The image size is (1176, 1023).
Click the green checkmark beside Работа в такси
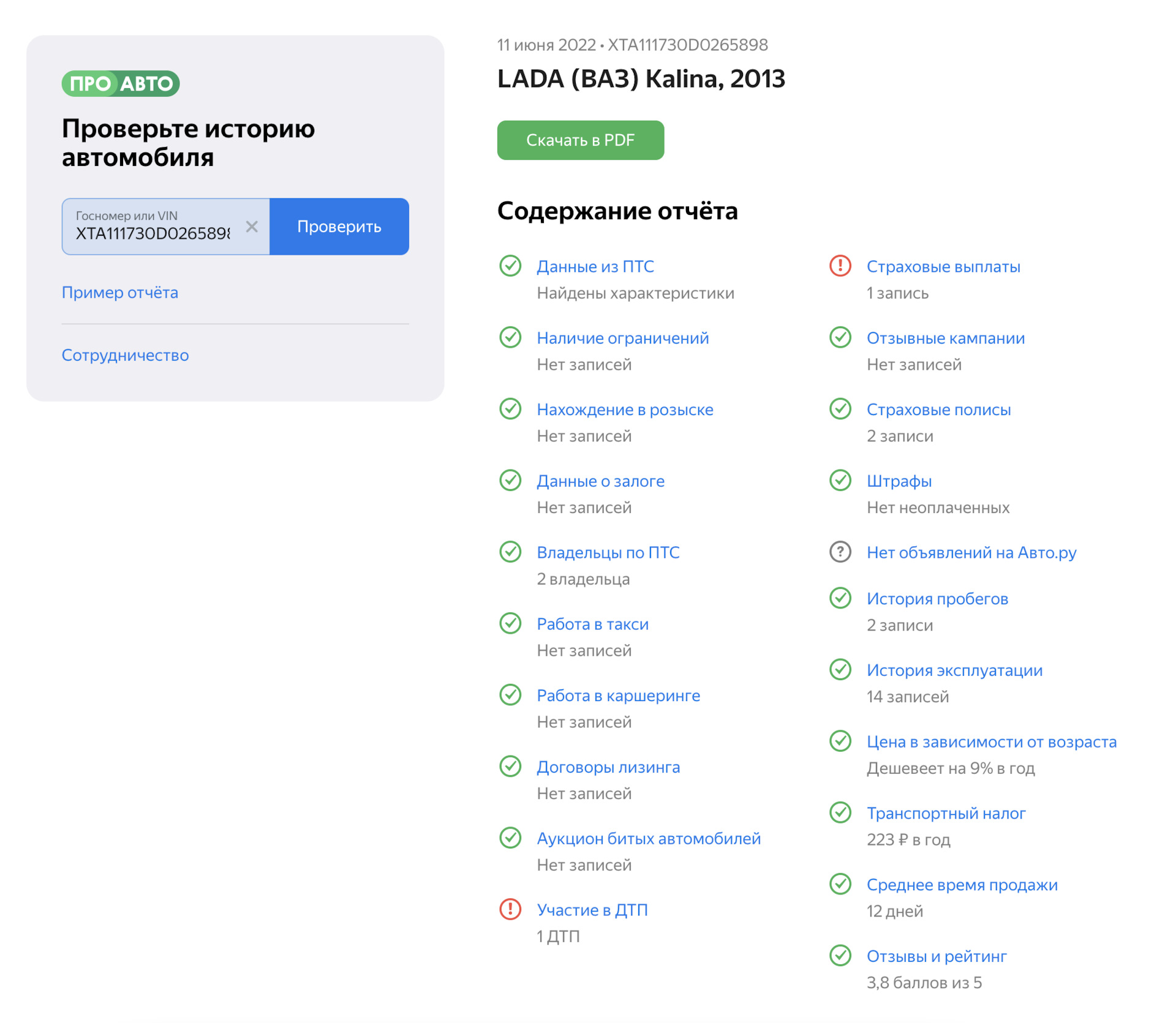click(x=510, y=623)
